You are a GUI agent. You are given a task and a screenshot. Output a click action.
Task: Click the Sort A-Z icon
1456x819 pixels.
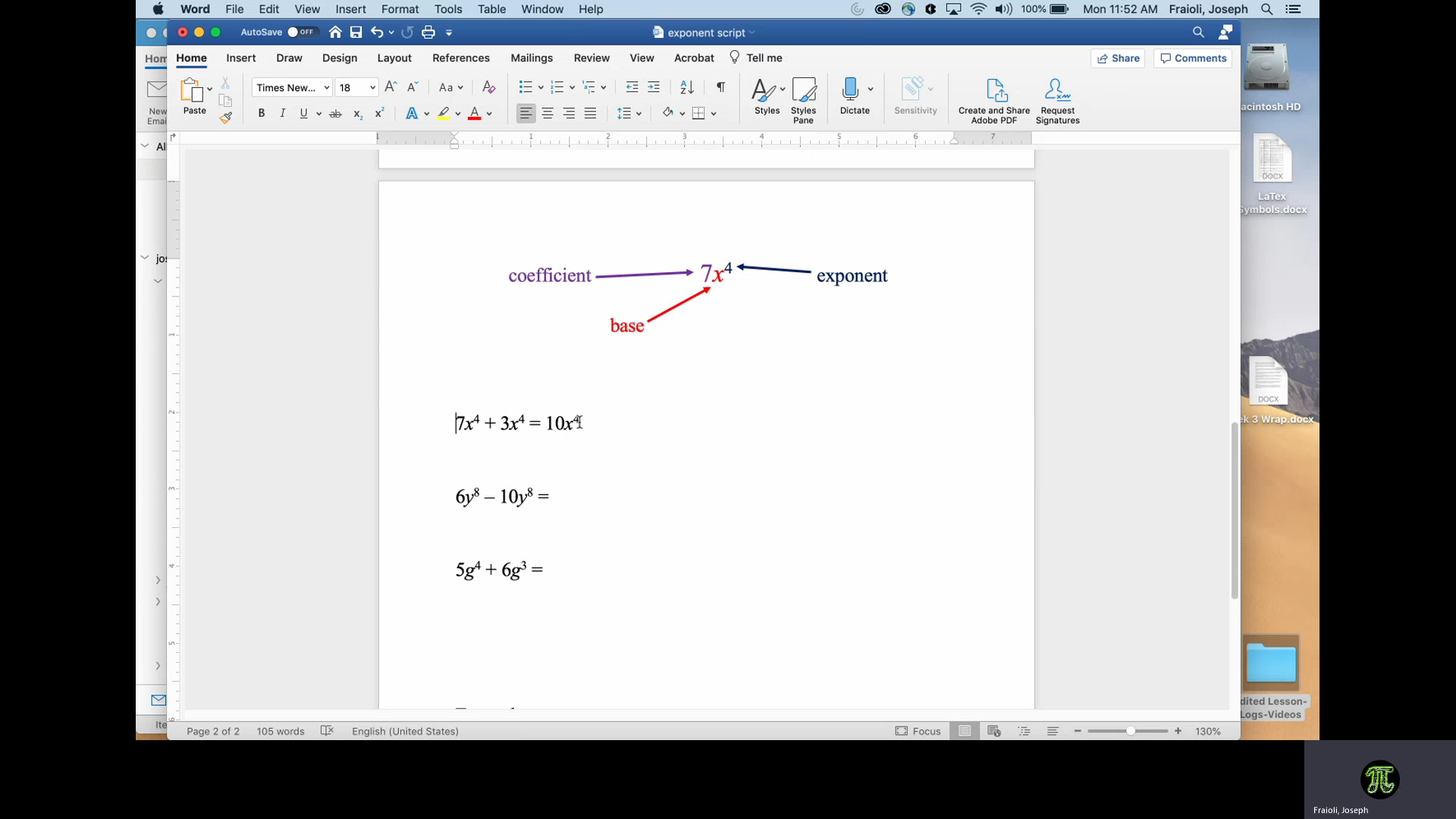click(687, 87)
